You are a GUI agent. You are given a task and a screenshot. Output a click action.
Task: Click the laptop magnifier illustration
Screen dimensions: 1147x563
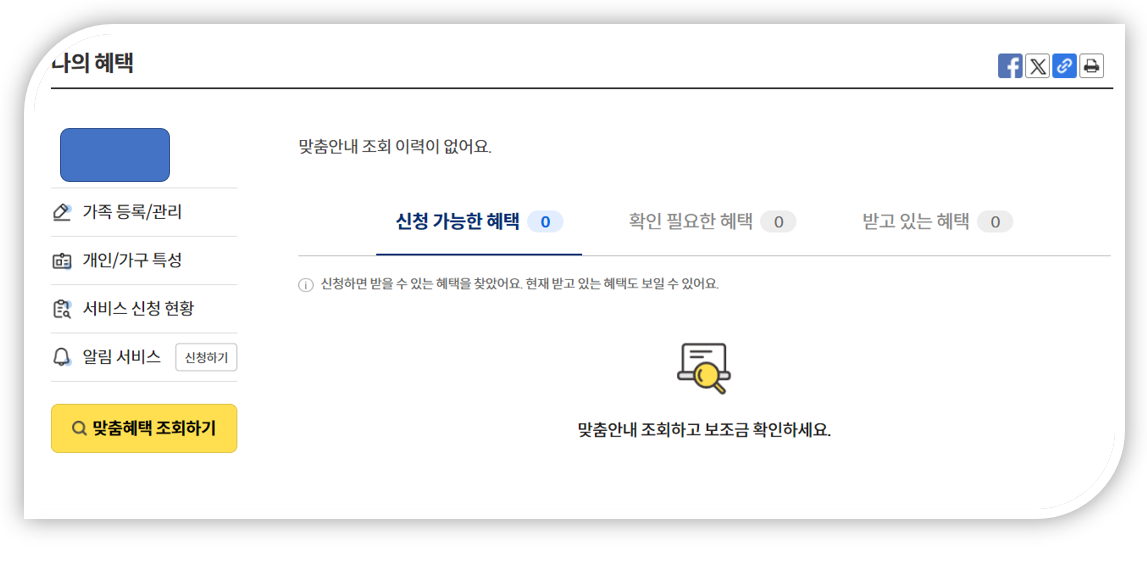704,368
